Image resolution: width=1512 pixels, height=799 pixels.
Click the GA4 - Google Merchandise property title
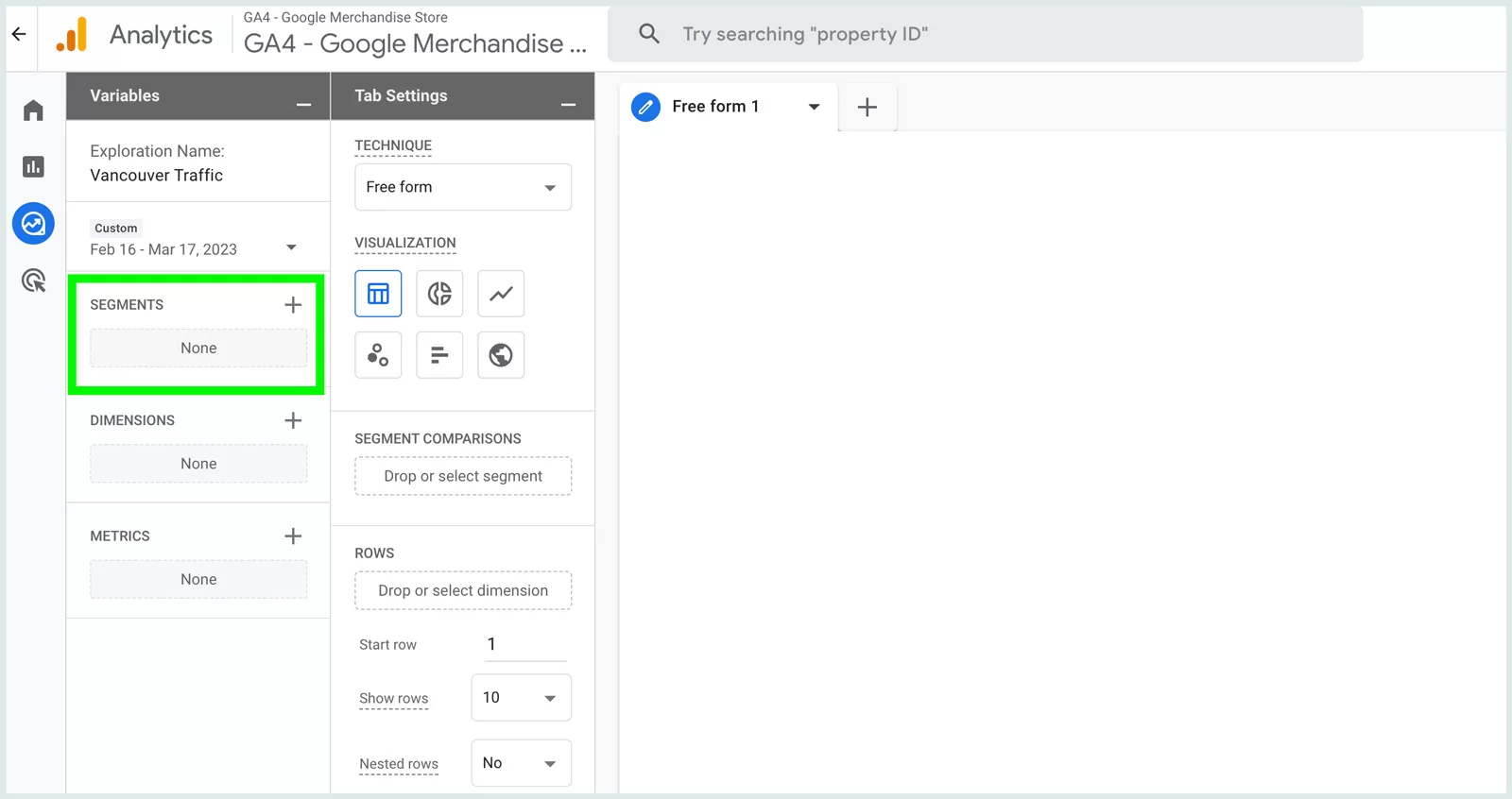pos(415,43)
